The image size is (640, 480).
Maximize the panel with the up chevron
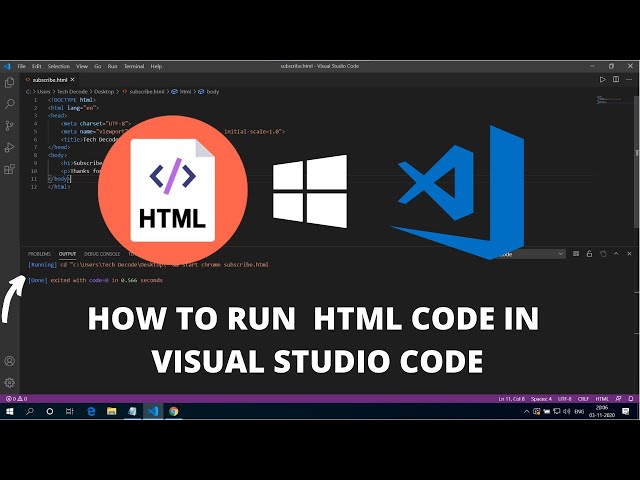click(x=616, y=254)
